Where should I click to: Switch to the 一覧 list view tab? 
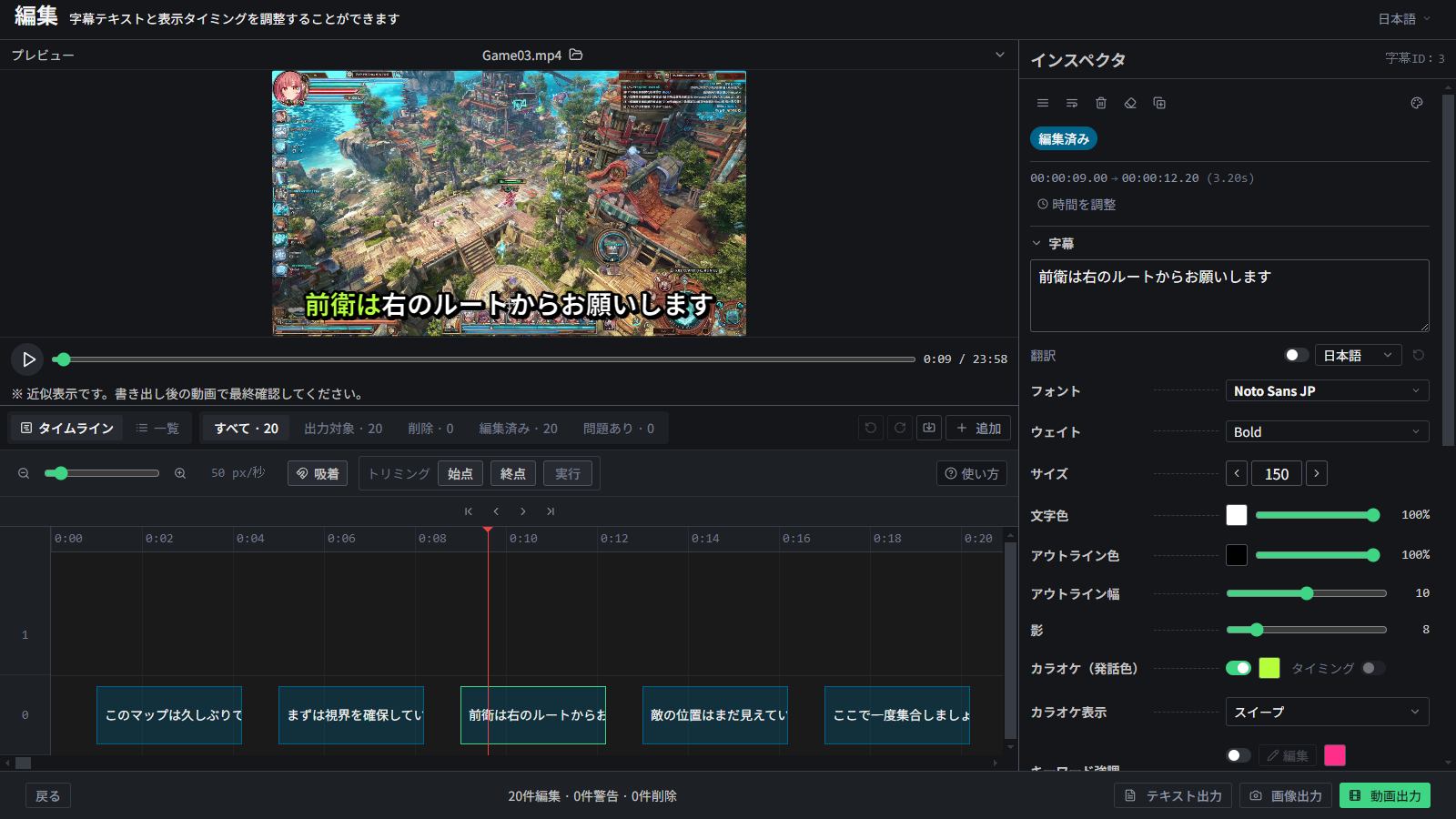pos(157,428)
